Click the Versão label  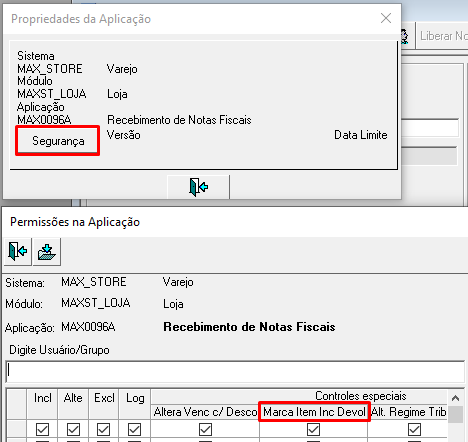click(x=124, y=135)
